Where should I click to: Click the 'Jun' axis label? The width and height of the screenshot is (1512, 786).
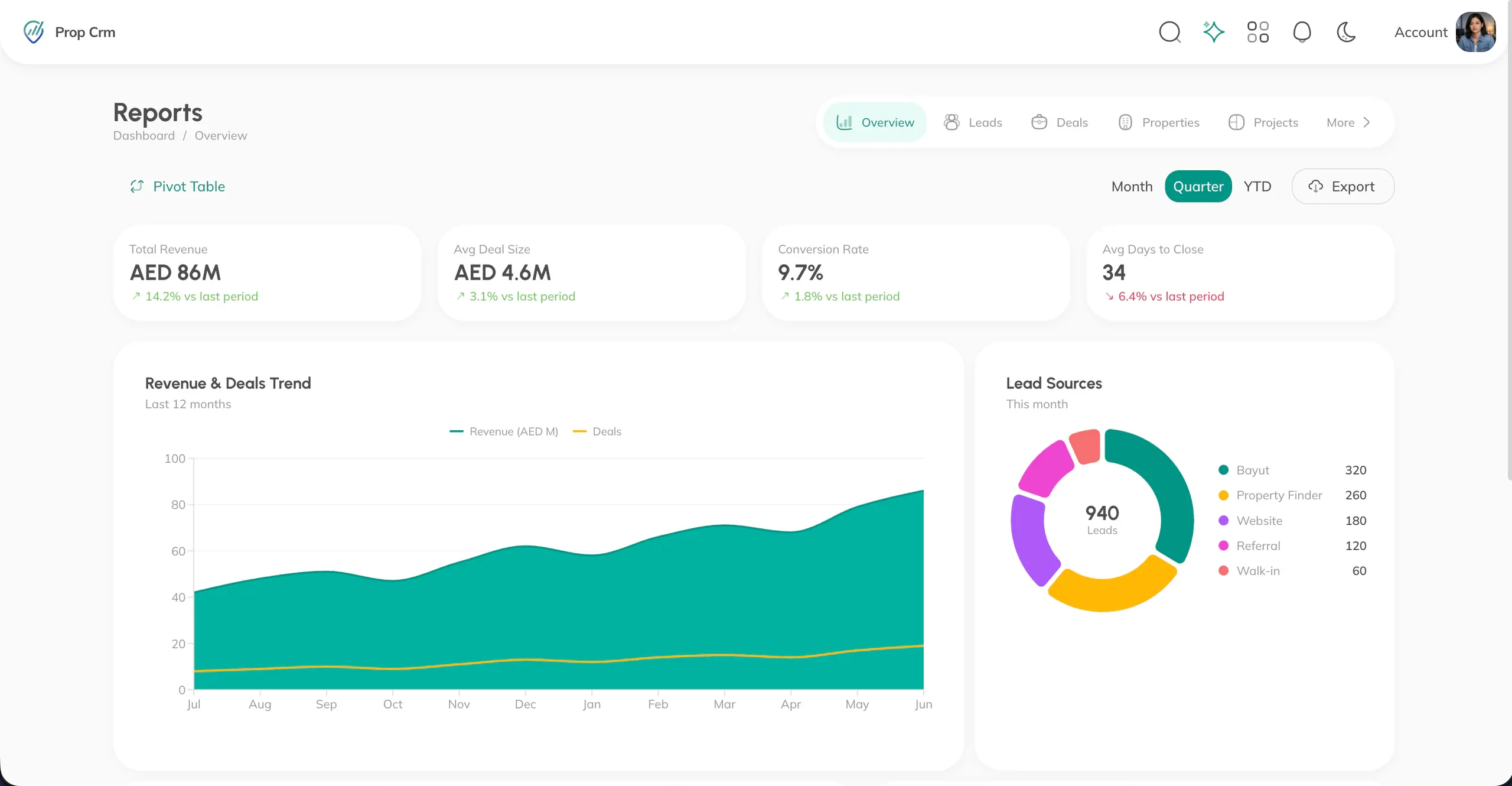923,704
